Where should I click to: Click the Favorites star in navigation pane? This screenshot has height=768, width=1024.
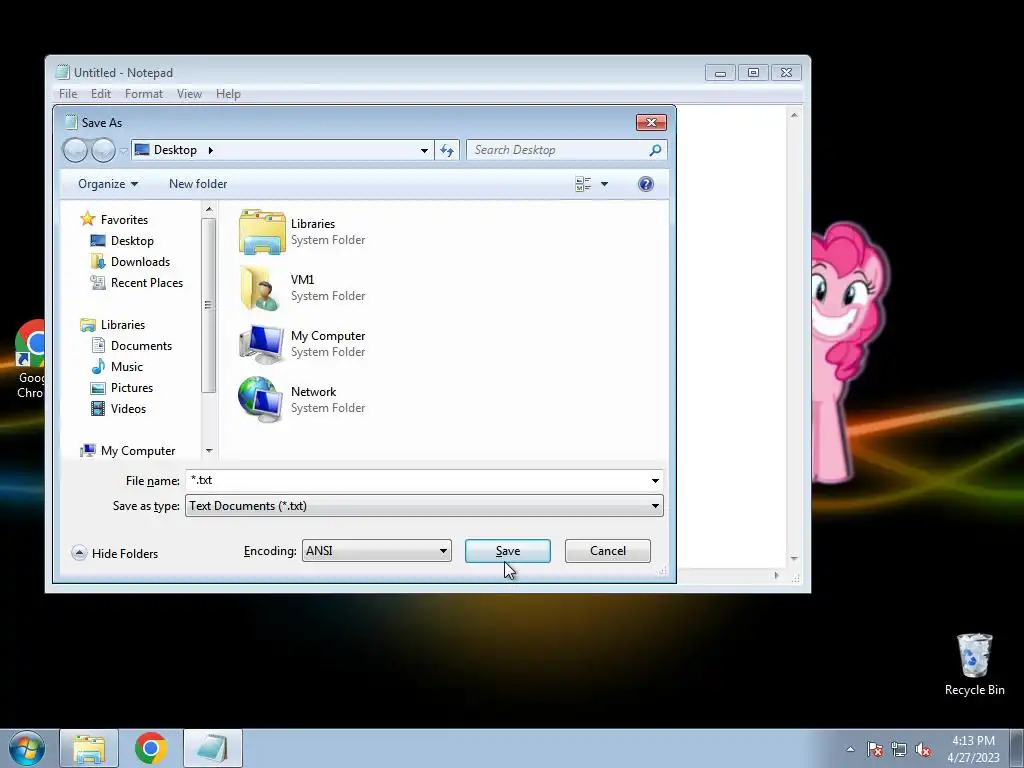point(88,219)
